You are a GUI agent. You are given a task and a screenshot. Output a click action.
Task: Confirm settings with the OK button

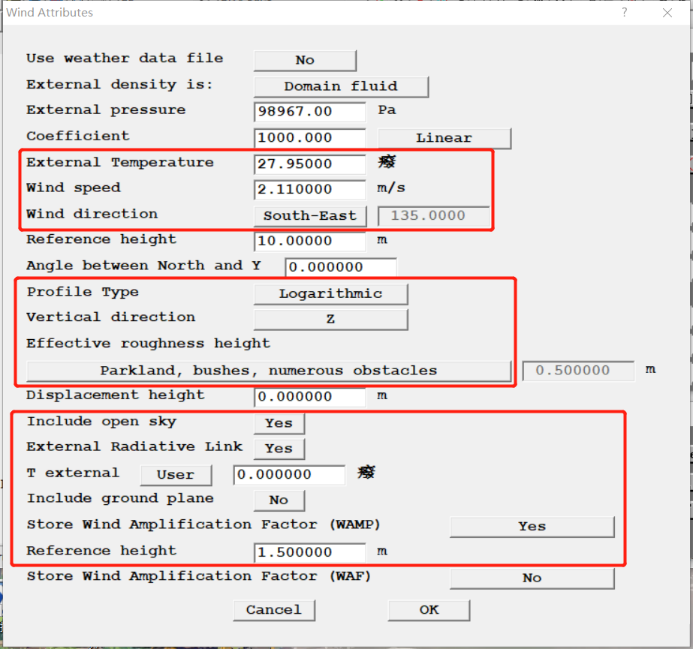tap(429, 610)
